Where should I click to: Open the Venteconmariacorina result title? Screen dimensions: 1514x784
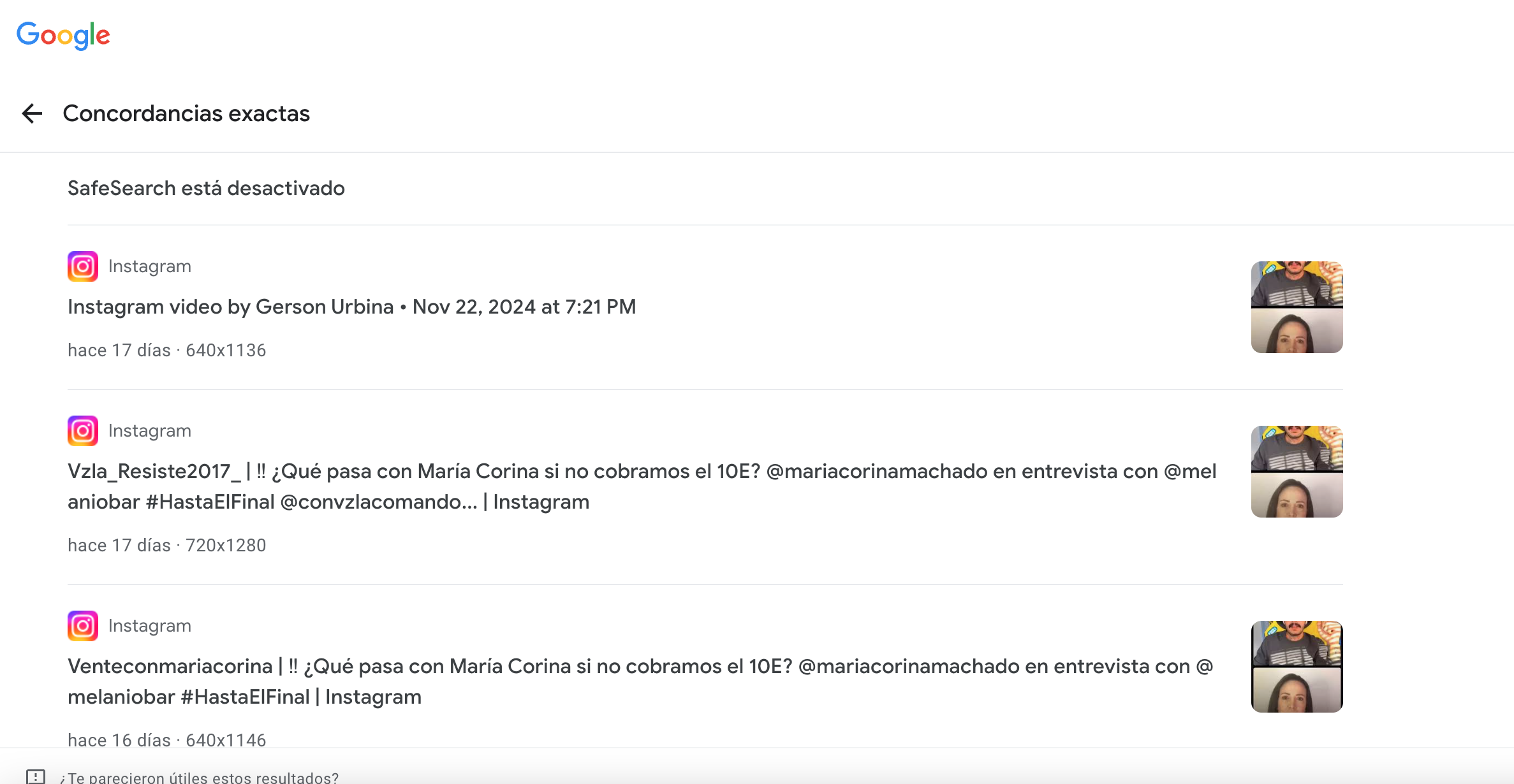(640, 681)
